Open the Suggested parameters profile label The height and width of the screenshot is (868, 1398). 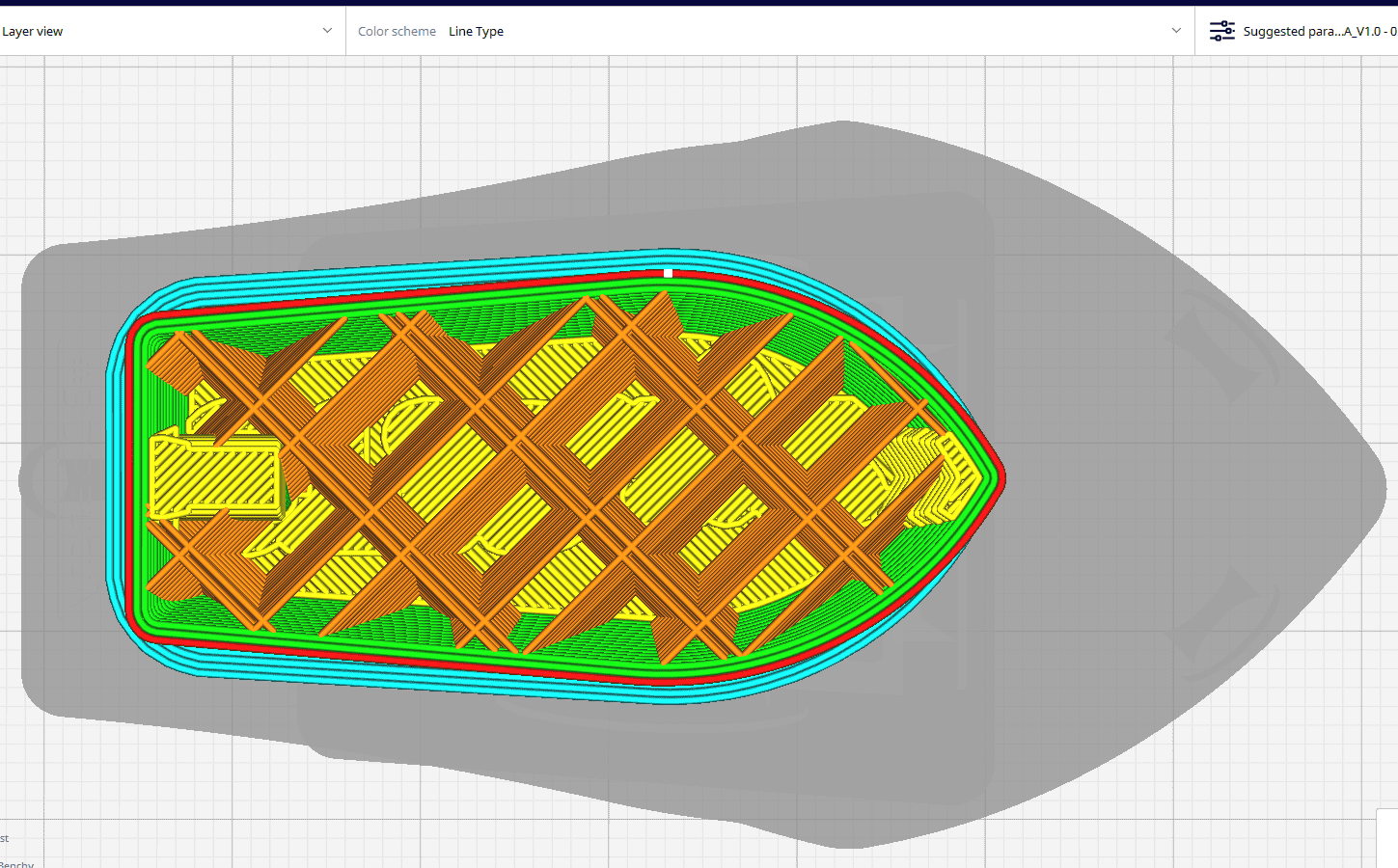click(1320, 31)
